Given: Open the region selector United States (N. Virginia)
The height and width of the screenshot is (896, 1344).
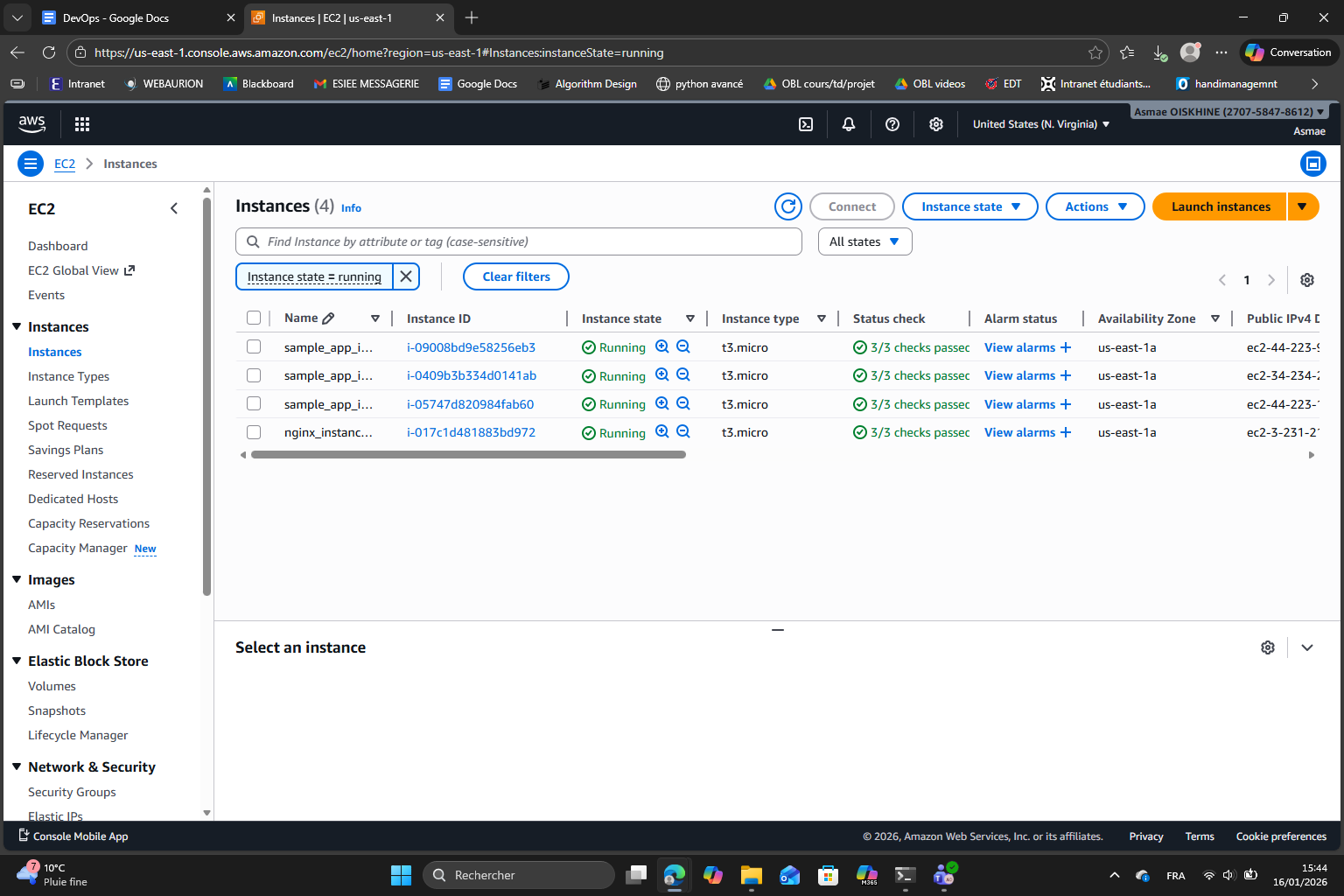Looking at the screenshot, I should pyautogui.click(x=1040, y=123).
